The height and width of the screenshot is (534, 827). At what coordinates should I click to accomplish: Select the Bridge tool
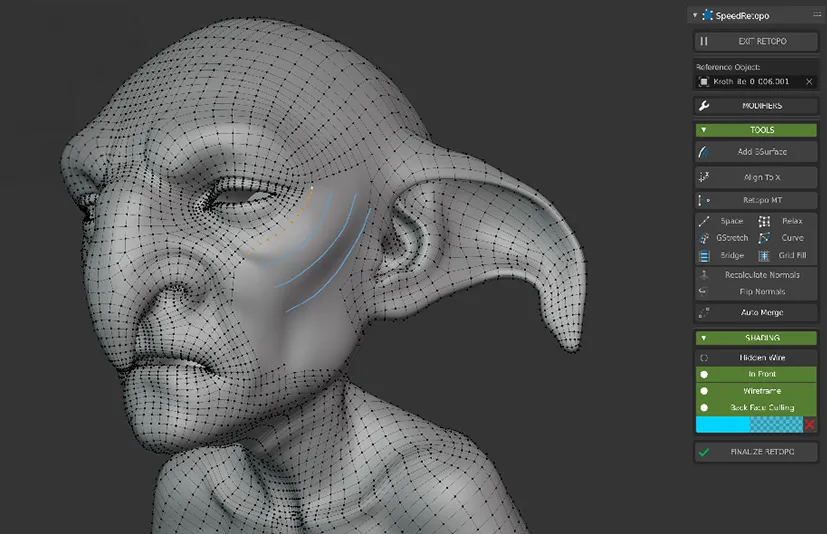click(x=725, y=255)
